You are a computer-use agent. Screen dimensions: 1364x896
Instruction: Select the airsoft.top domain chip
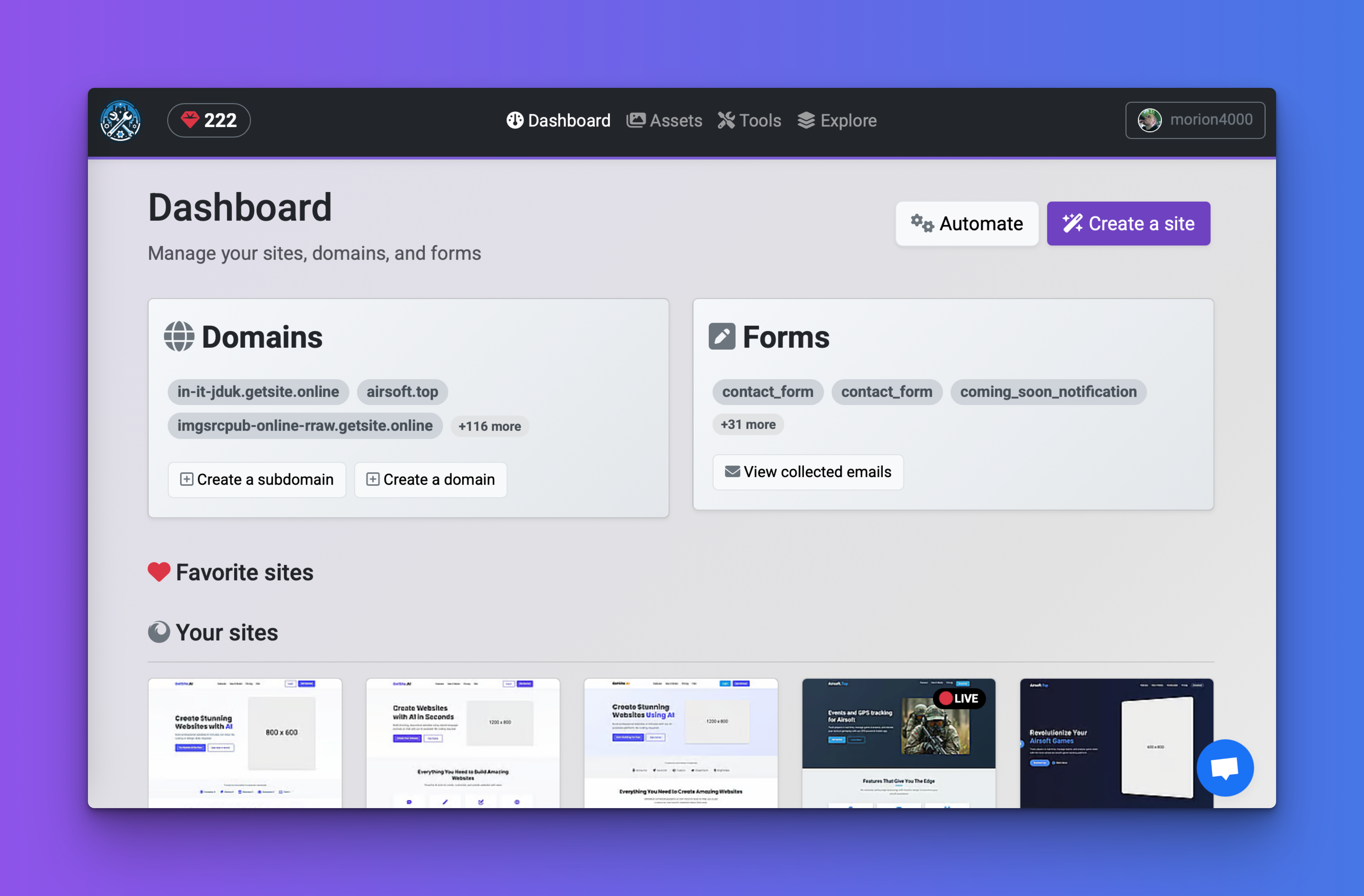coord(402,392)
